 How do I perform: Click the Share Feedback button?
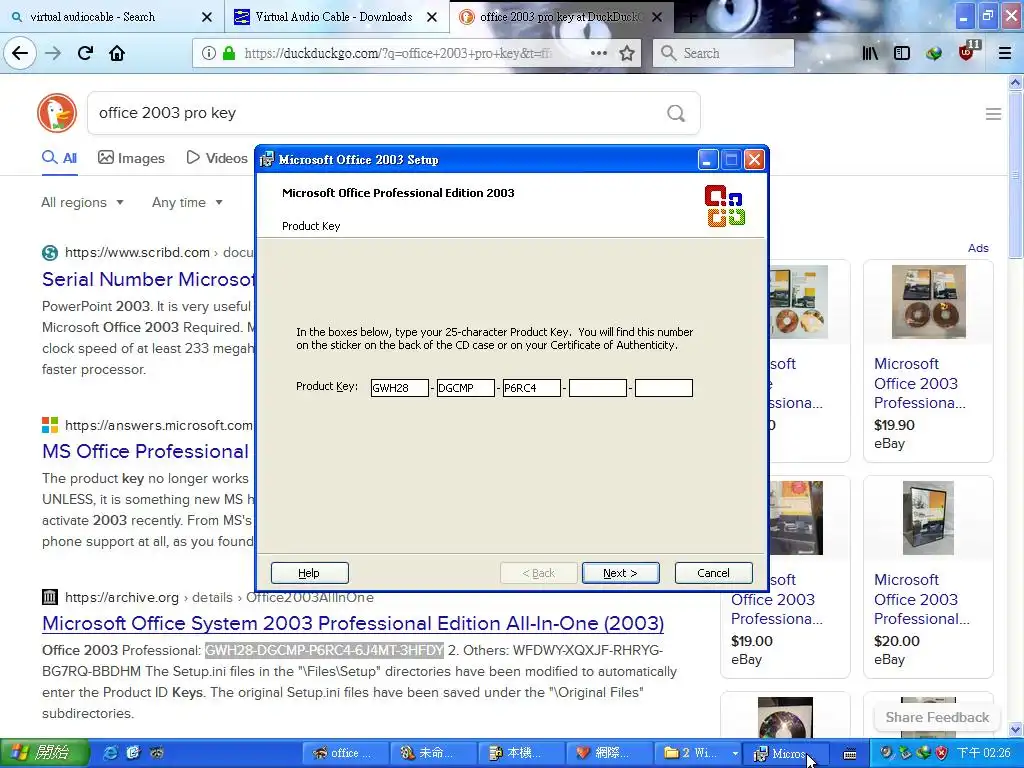[x=937, y=717]
